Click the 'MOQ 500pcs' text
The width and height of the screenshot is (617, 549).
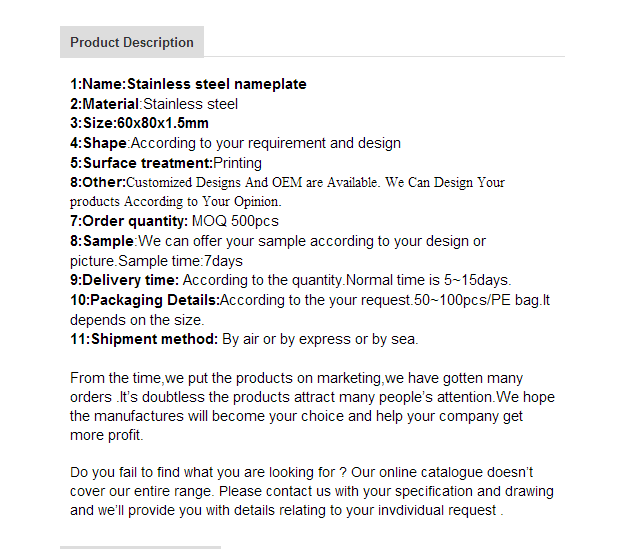coord(235,221)
